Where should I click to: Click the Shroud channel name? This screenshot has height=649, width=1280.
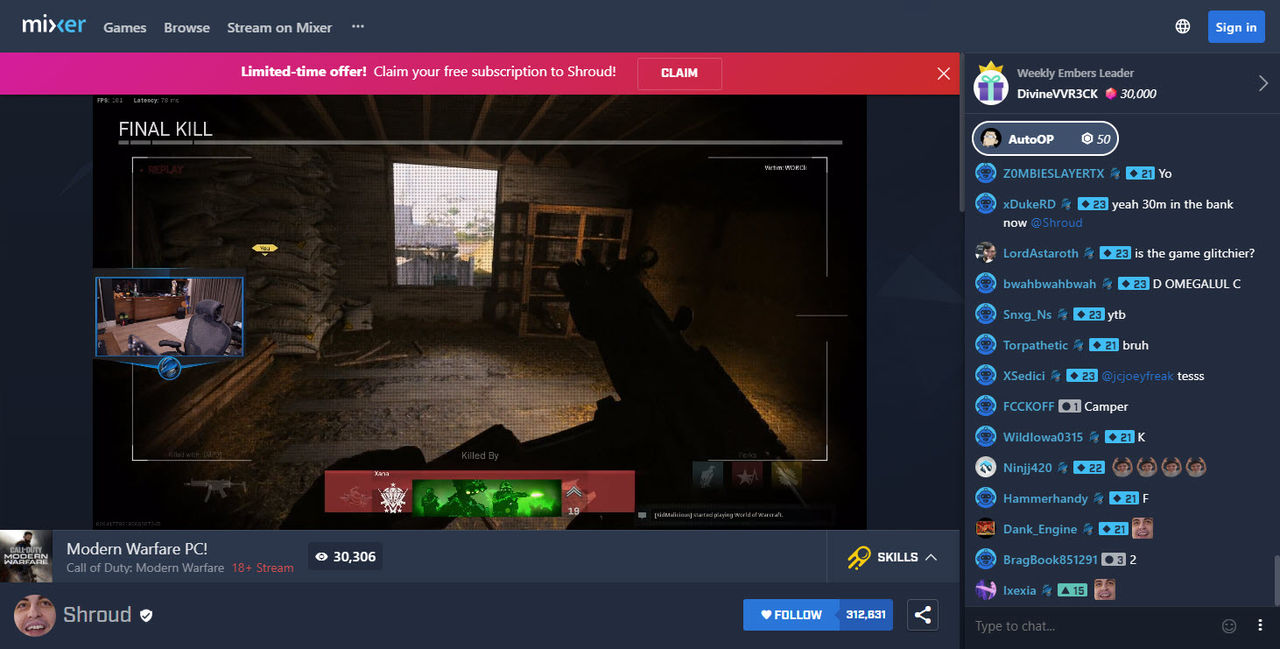point(97,614)
